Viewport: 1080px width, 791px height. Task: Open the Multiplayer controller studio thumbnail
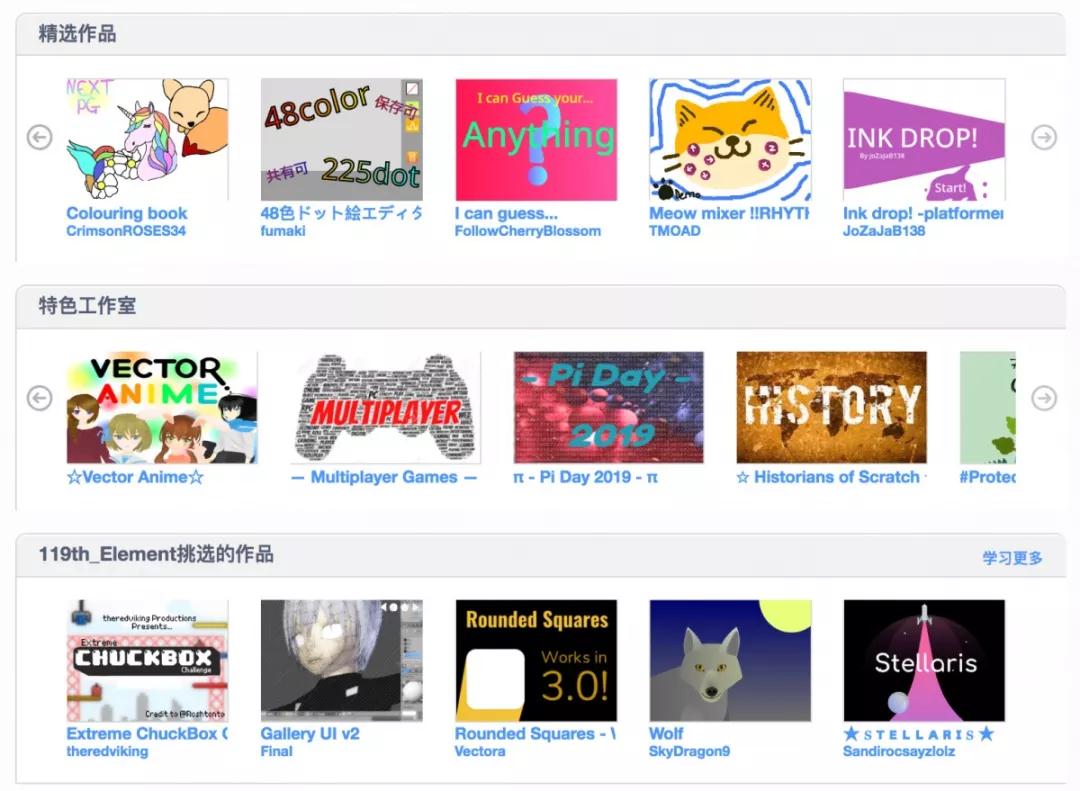385,407
